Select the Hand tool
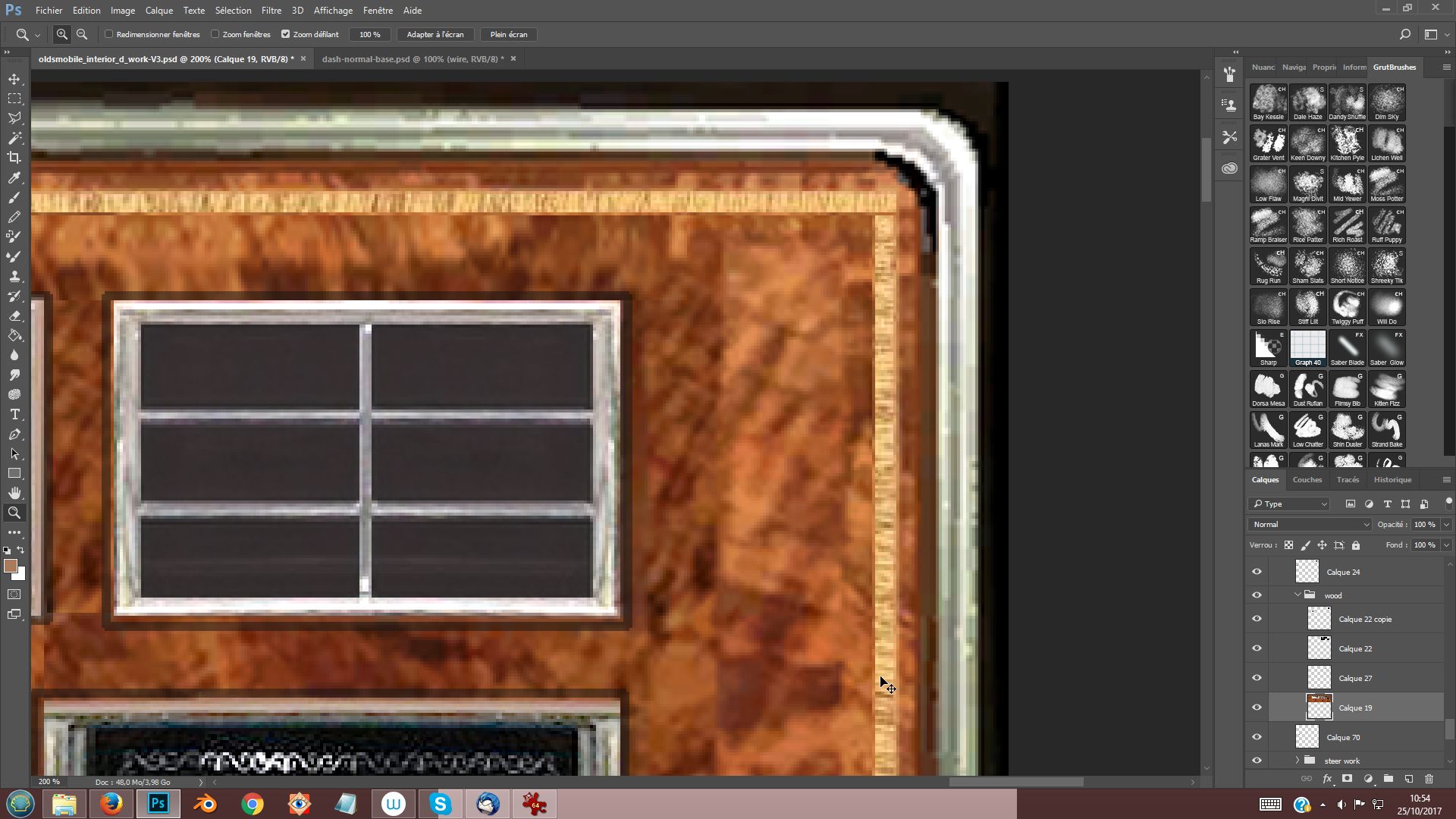Screen dimensions: 1456x819 coord(14,493)
